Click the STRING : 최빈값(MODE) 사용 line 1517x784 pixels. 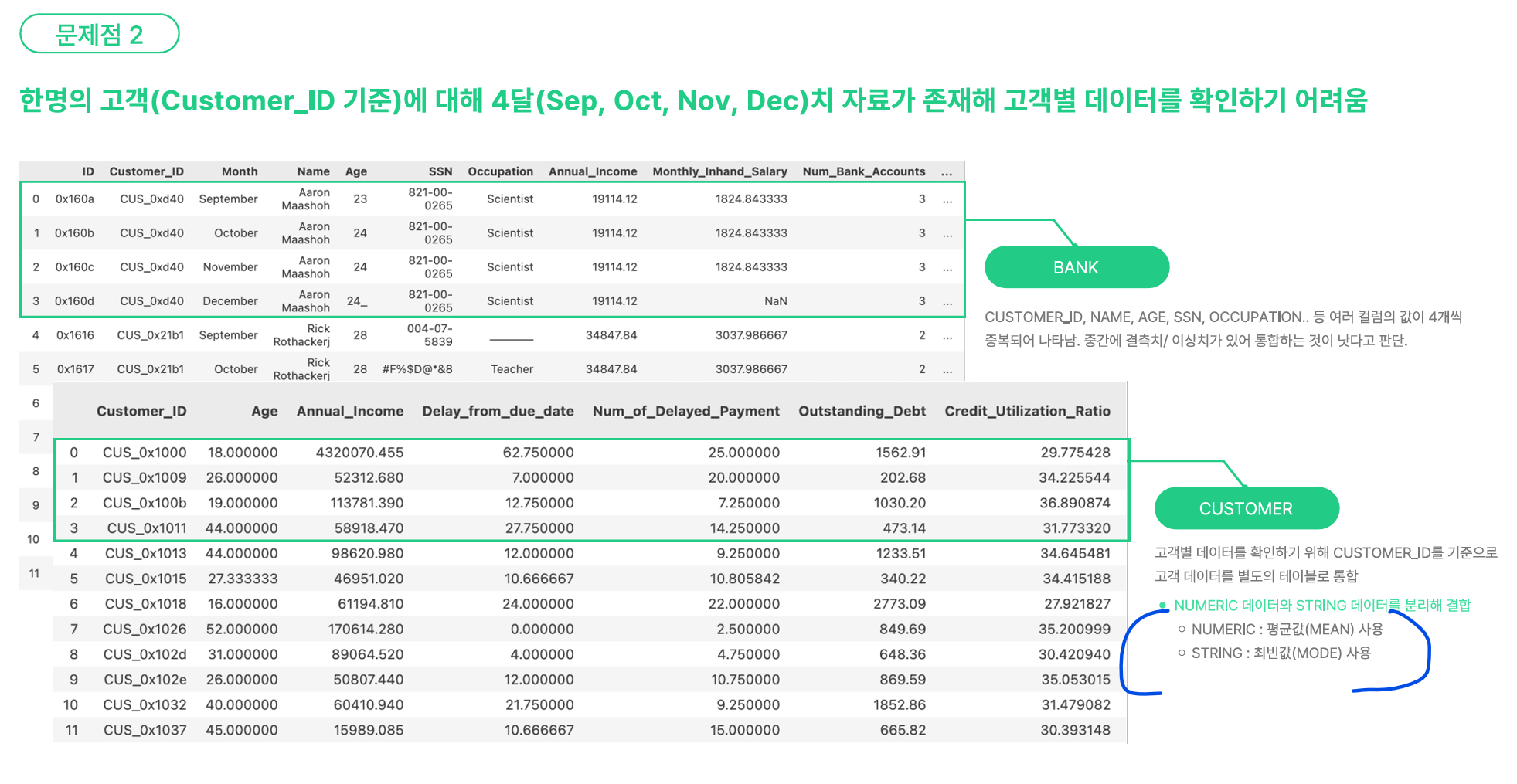pyautogui.click(x=1281, y=653)
